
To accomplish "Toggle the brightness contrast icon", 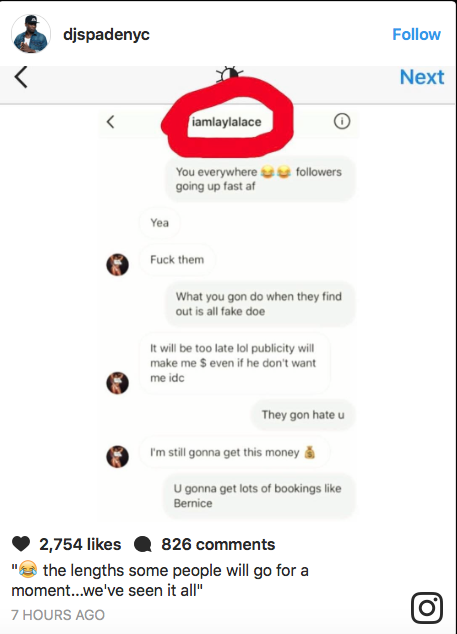I will coord(229,74).
